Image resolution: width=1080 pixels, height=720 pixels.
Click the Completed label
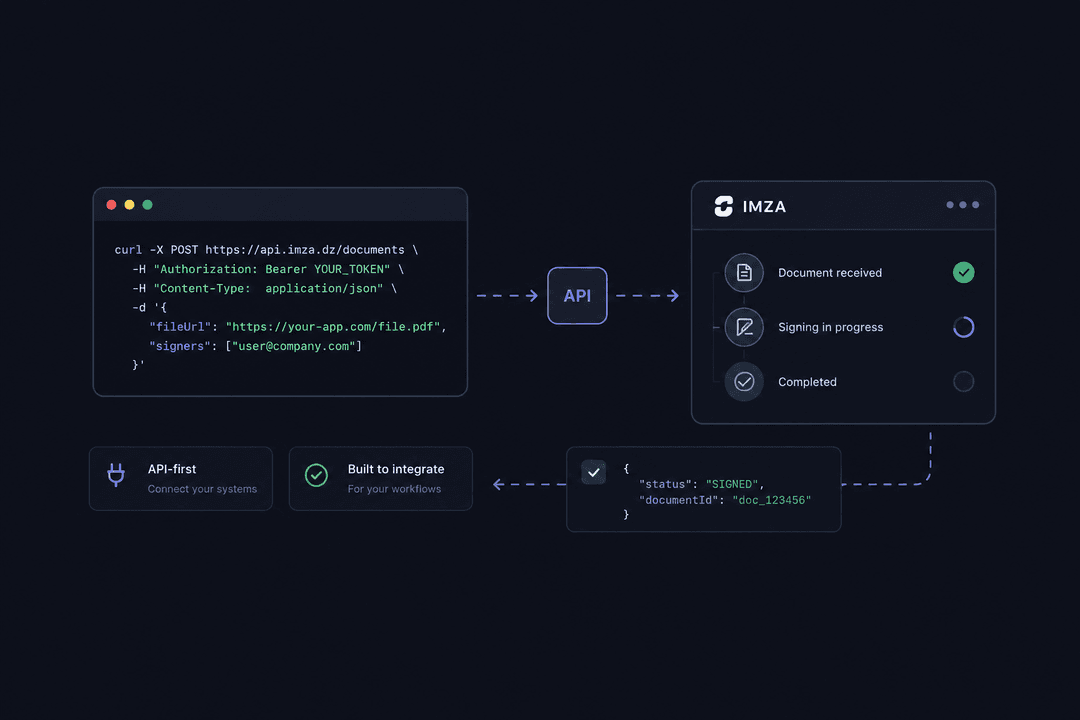pyautogui.click(x=807, y=382)
